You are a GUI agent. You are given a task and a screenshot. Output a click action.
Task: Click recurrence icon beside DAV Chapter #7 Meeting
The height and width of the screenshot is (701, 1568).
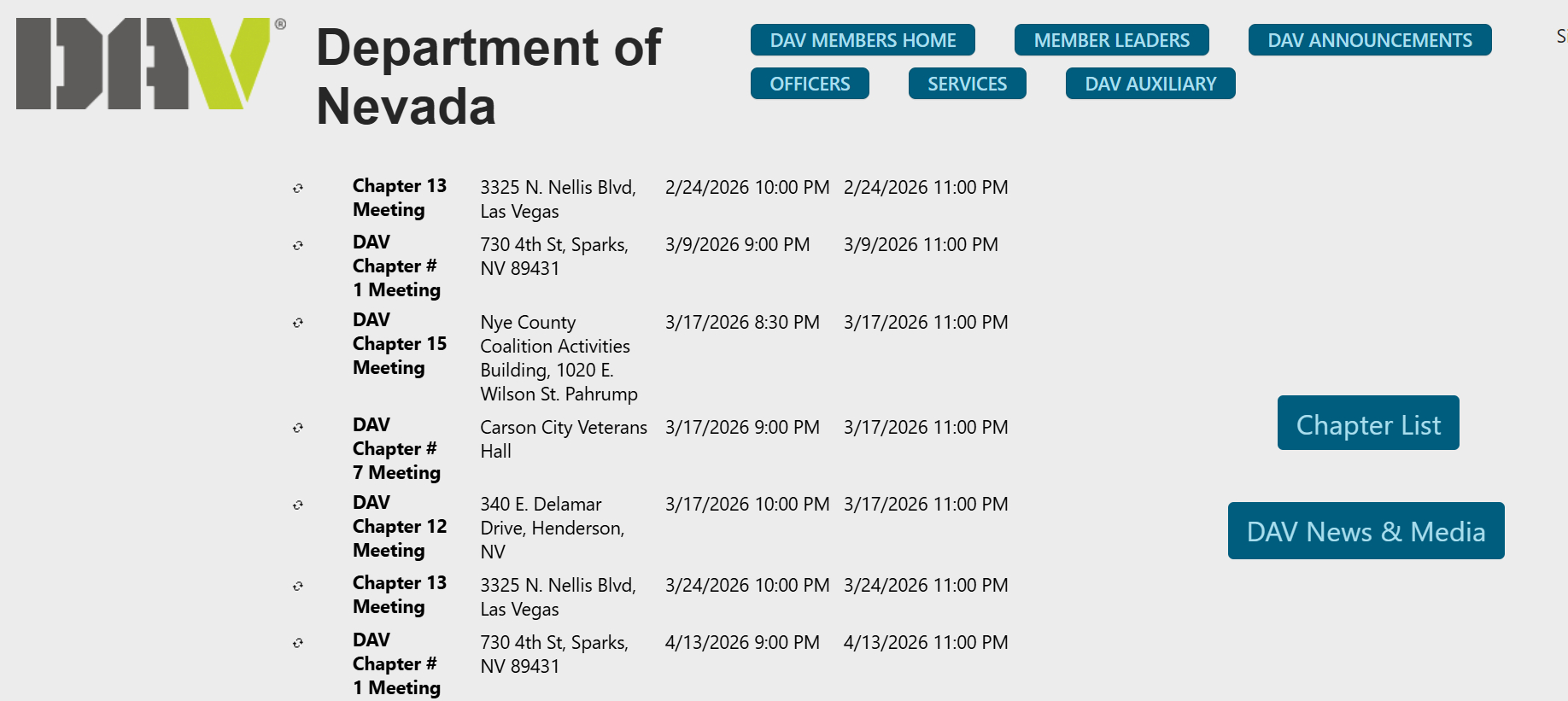tap(298, 428)
